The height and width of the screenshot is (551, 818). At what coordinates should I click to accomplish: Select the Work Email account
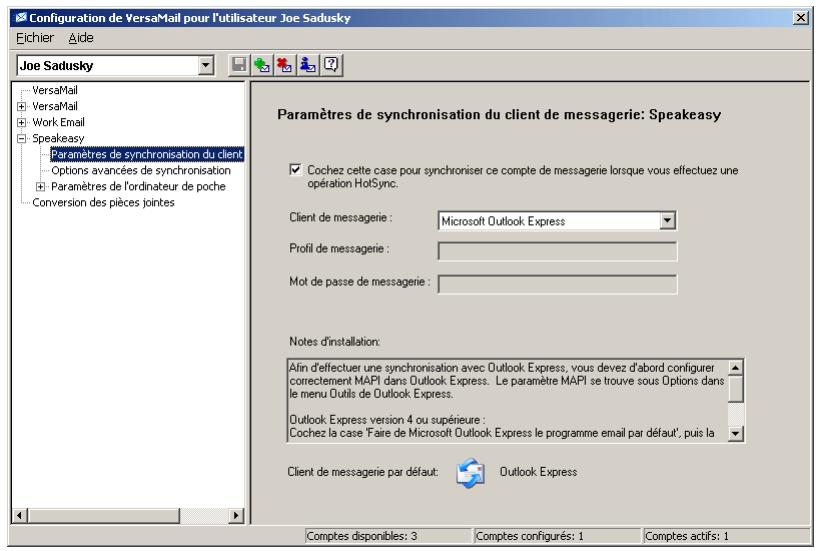click(x=58, y=123)
